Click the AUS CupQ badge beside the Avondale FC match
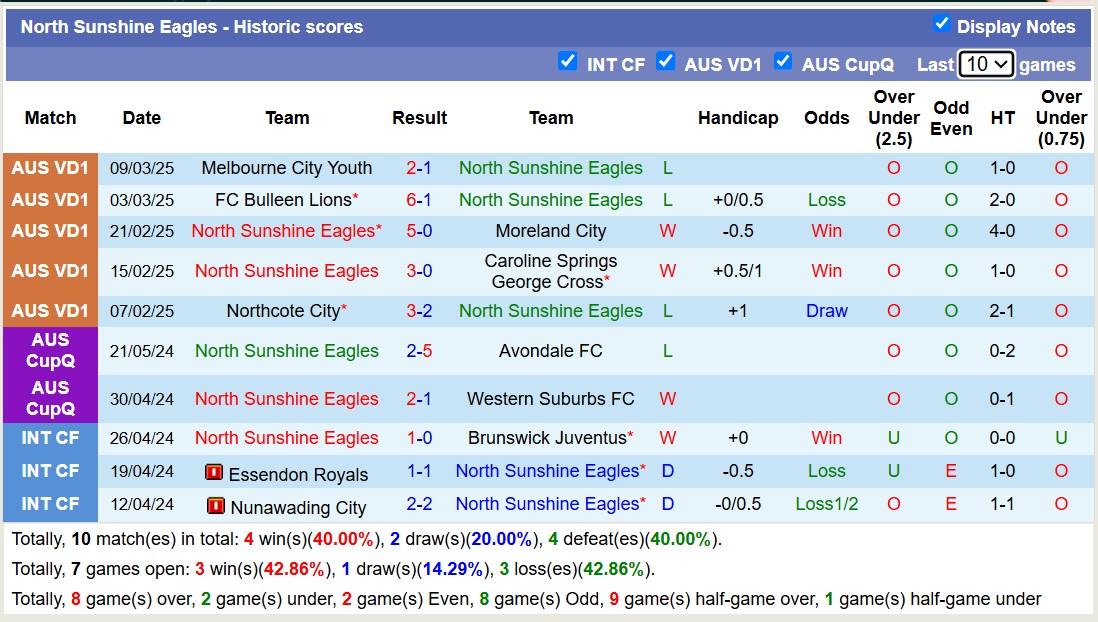The width and height of the screenshot is (1098, 622). pos(50,351)
